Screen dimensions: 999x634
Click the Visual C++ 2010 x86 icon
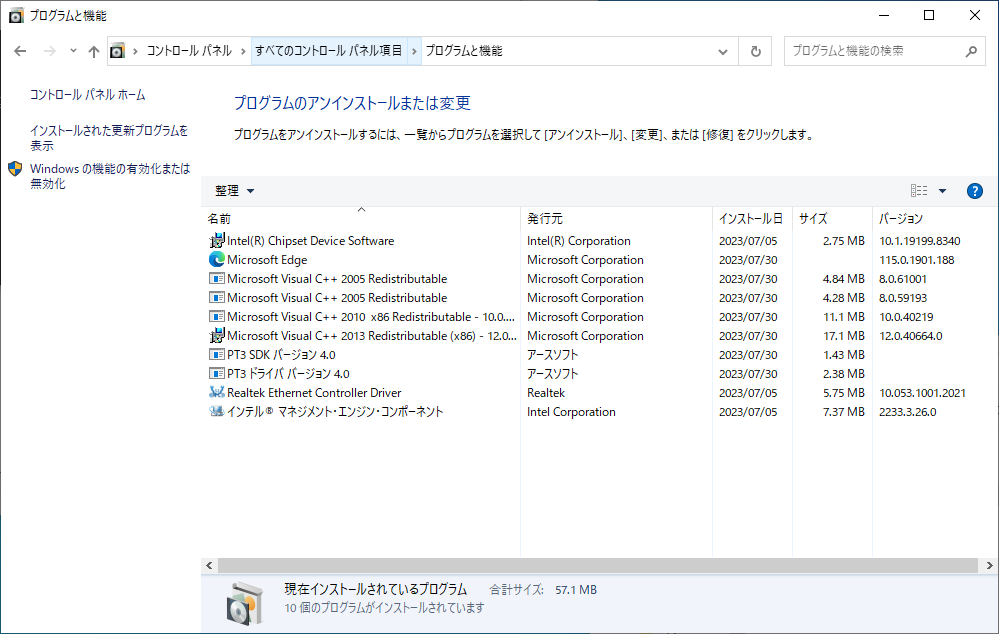[217, 317]
